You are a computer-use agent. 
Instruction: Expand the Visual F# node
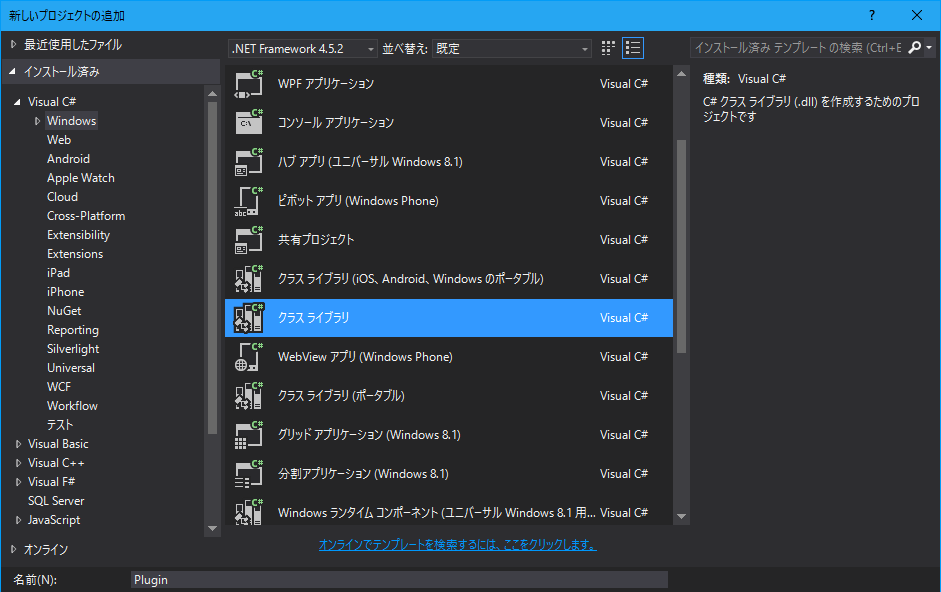click(17, 481)
